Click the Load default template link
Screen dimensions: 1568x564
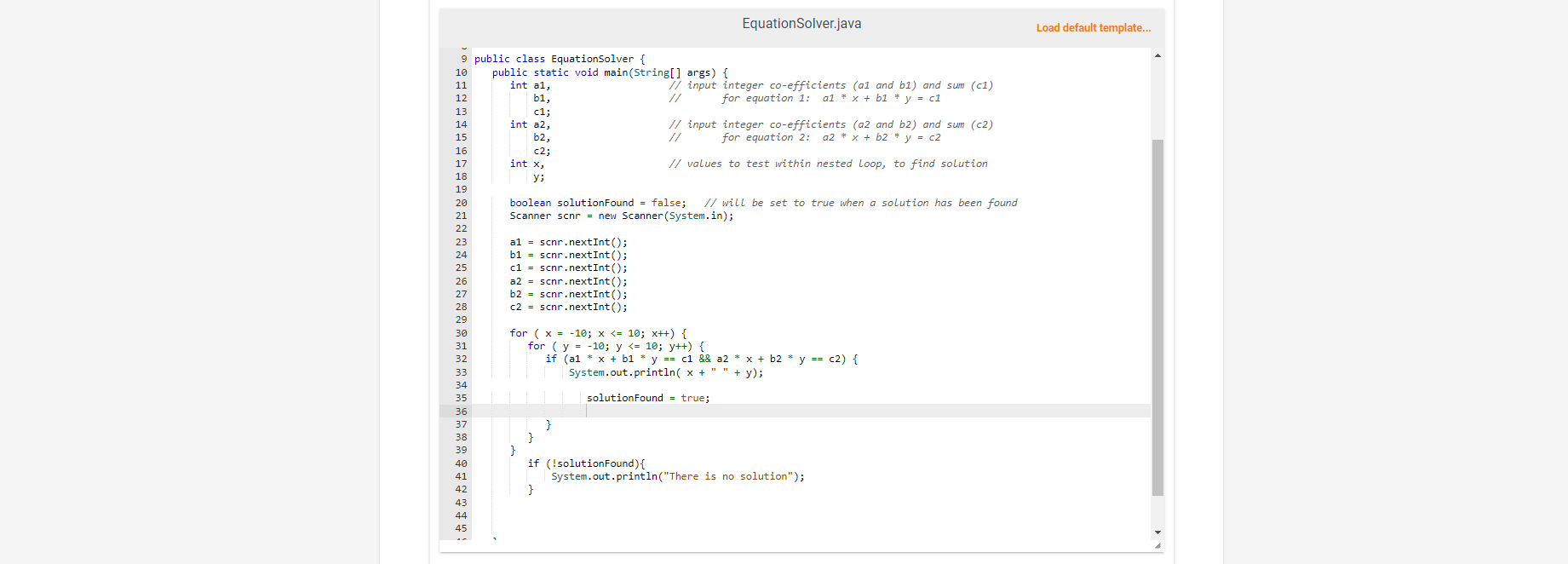[x=1093, y=28]
